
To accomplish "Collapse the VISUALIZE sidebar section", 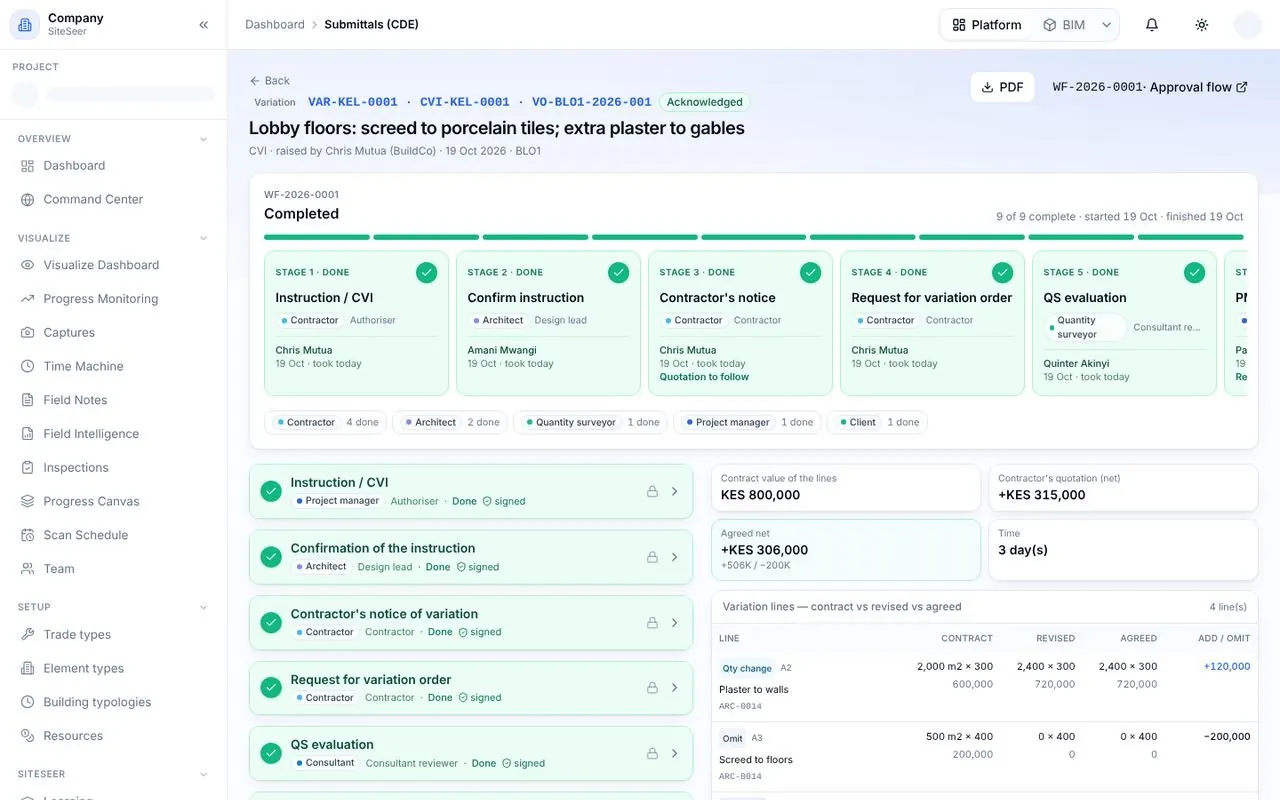I will tap(204, 238).
